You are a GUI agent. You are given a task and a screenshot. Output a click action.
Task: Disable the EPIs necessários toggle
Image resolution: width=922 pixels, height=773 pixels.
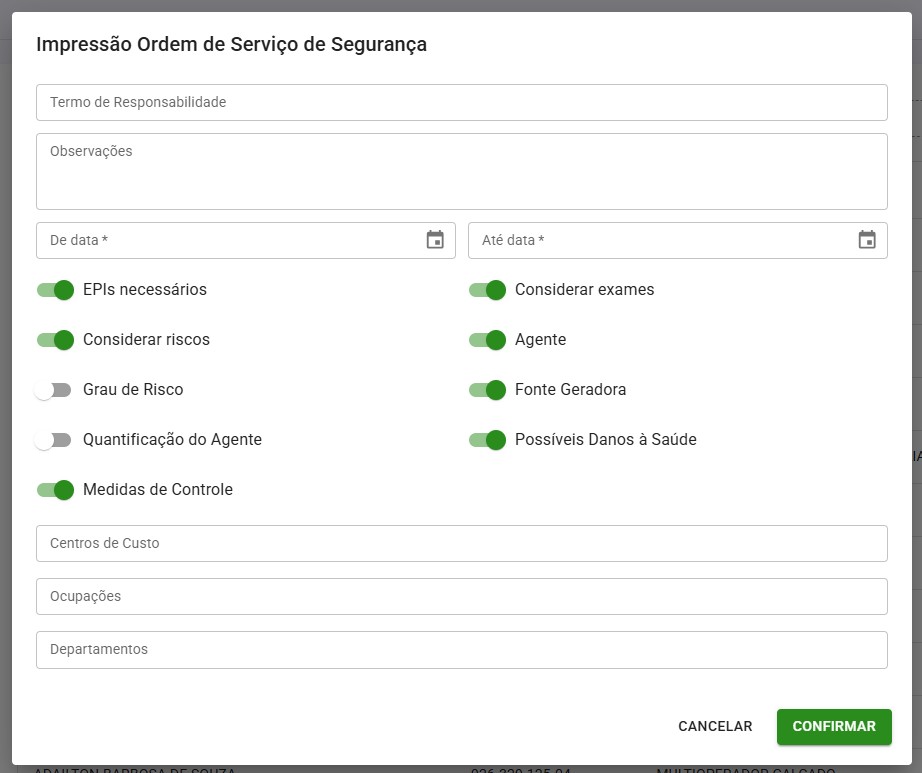coord(56,290)
